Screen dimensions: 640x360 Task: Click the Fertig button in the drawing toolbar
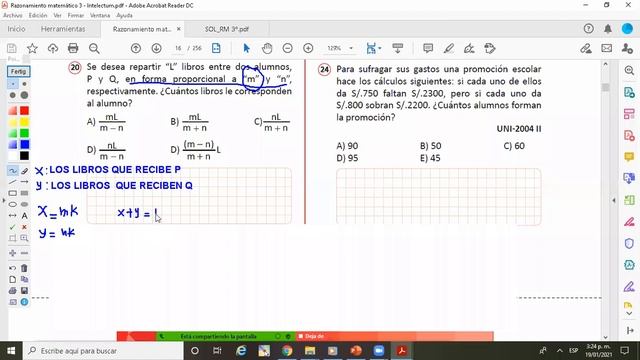pyautogui.click(x=18, y=71)
